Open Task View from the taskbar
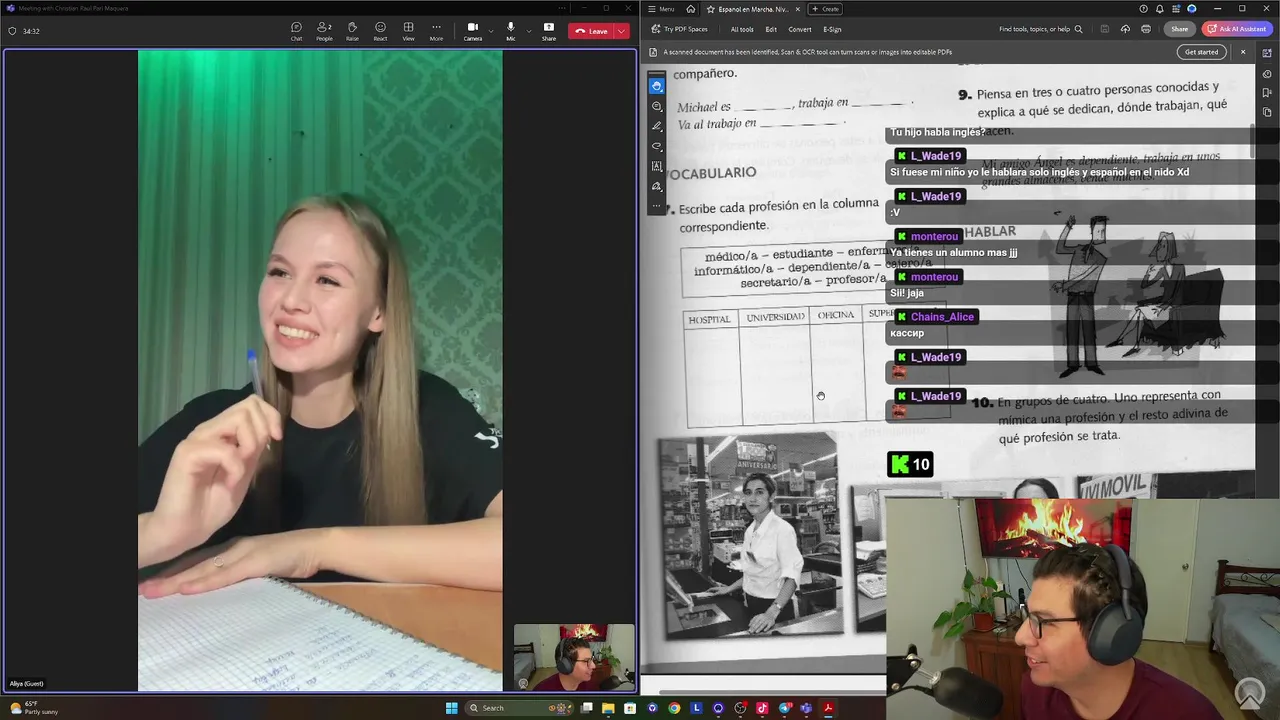The width and height of the screenshot is (1280, 720). click(587, 708)
